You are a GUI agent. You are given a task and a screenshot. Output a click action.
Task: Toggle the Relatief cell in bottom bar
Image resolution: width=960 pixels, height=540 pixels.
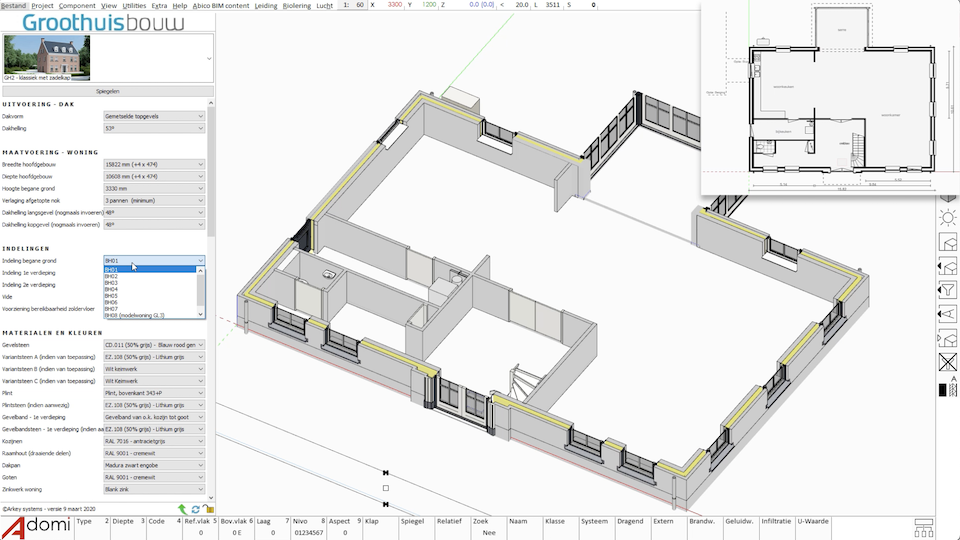click(x=449, y=521)
